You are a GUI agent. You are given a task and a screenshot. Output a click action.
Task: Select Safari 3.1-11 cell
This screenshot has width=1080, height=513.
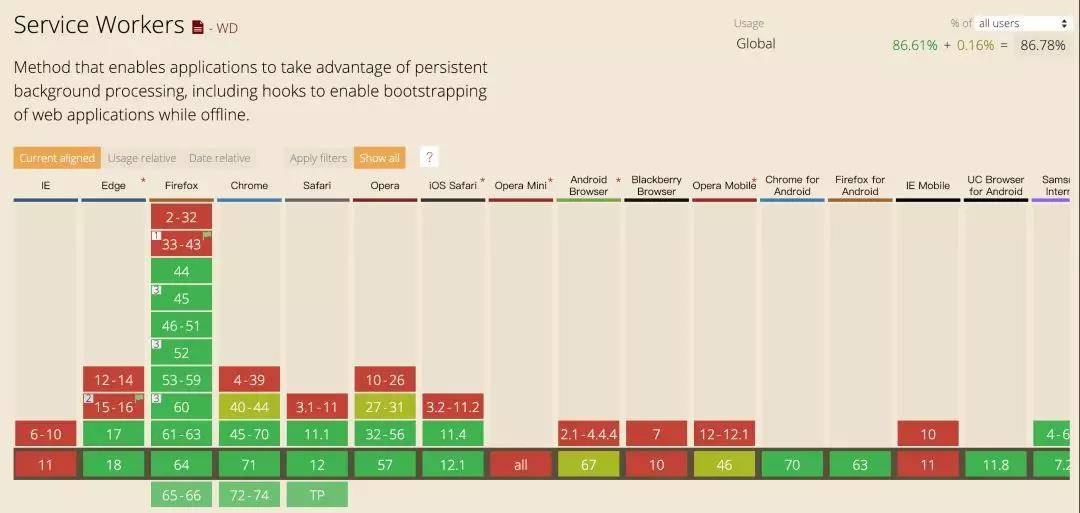[317, 407]
